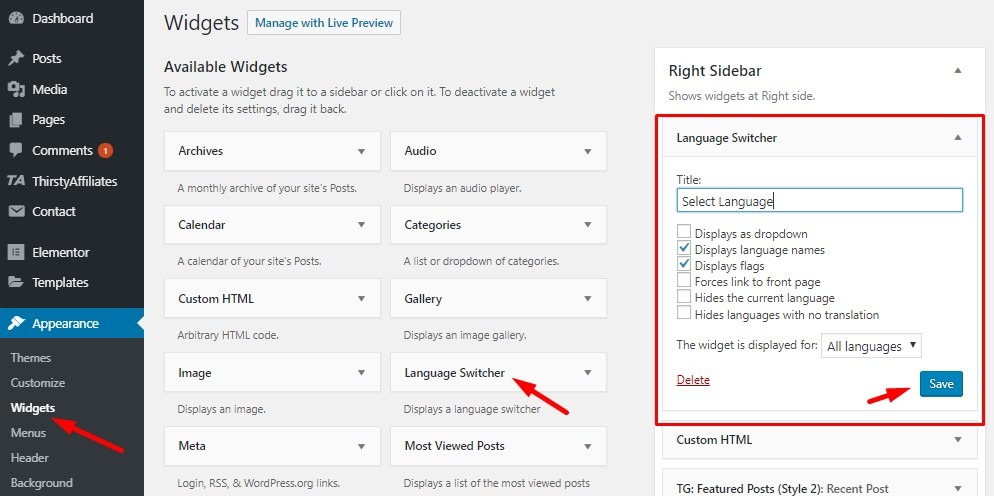The width and height of the screenshot is (994, 496).
Task: Collapse the Right Sidebar panel arrow
Action: (958, 71)
